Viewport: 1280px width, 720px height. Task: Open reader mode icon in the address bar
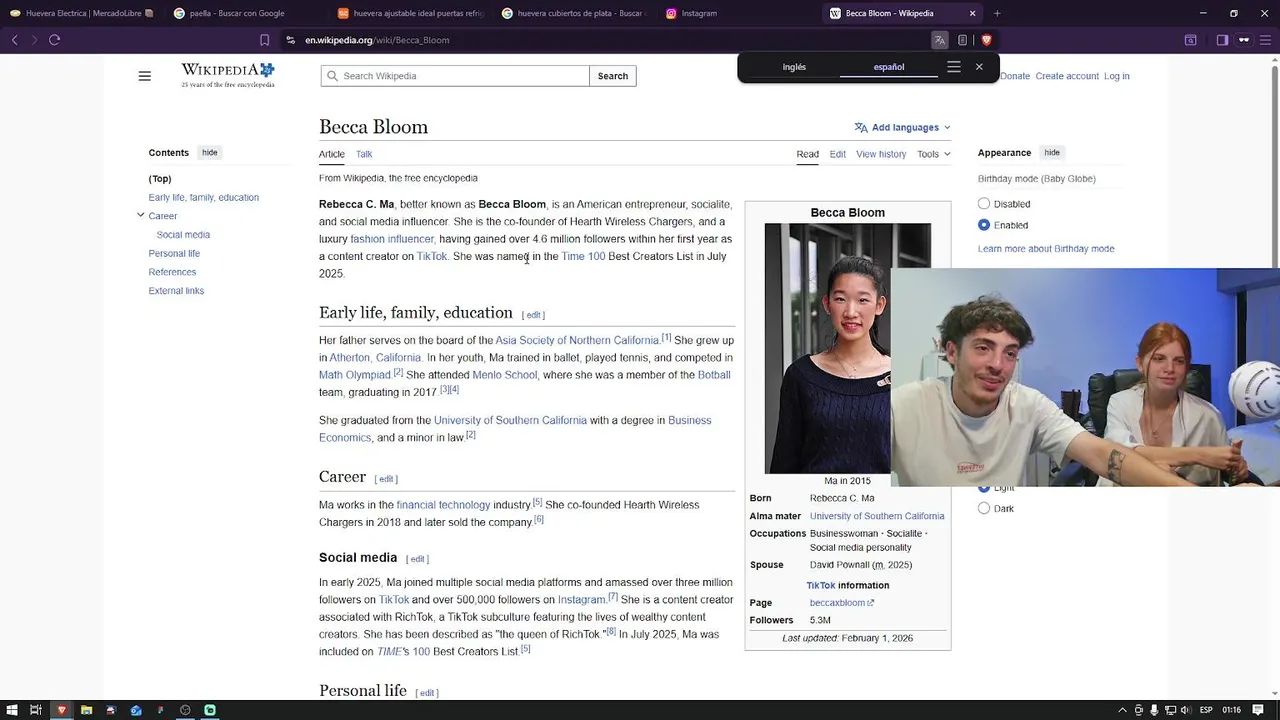pyautogui.click(x=962, y=40)
